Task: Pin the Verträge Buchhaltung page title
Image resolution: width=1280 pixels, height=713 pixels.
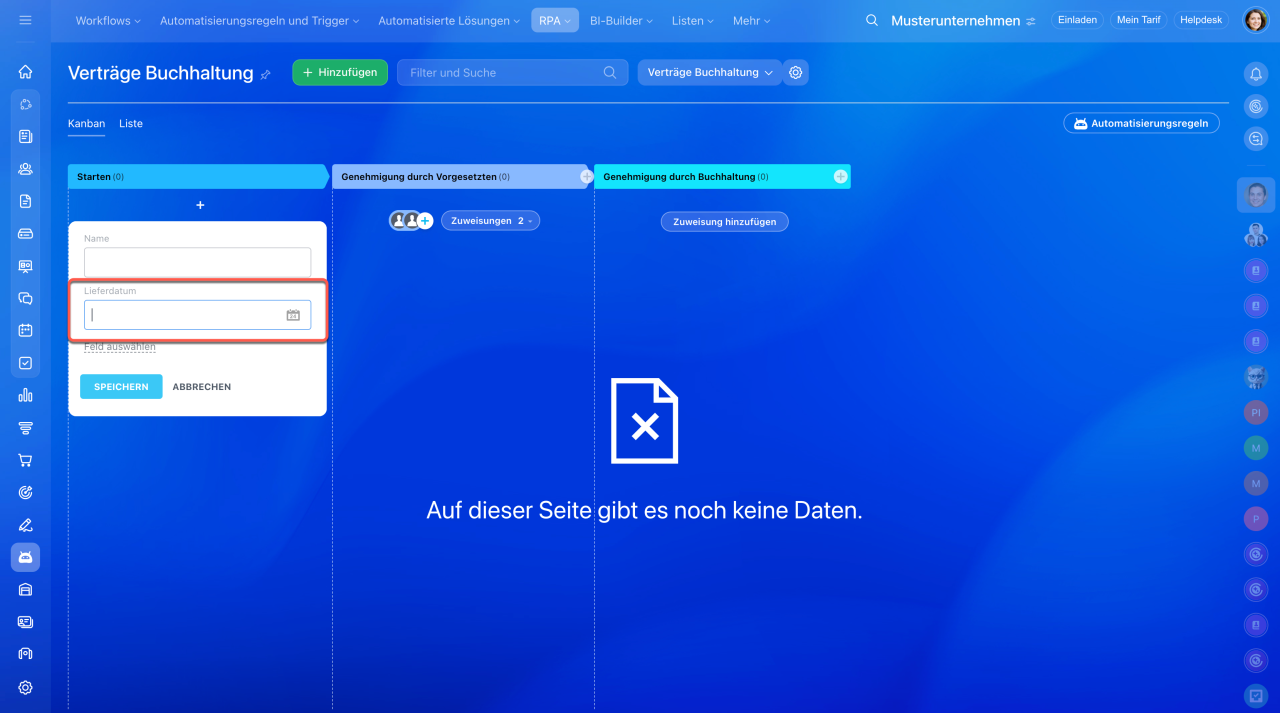Action: coord(265,74)
